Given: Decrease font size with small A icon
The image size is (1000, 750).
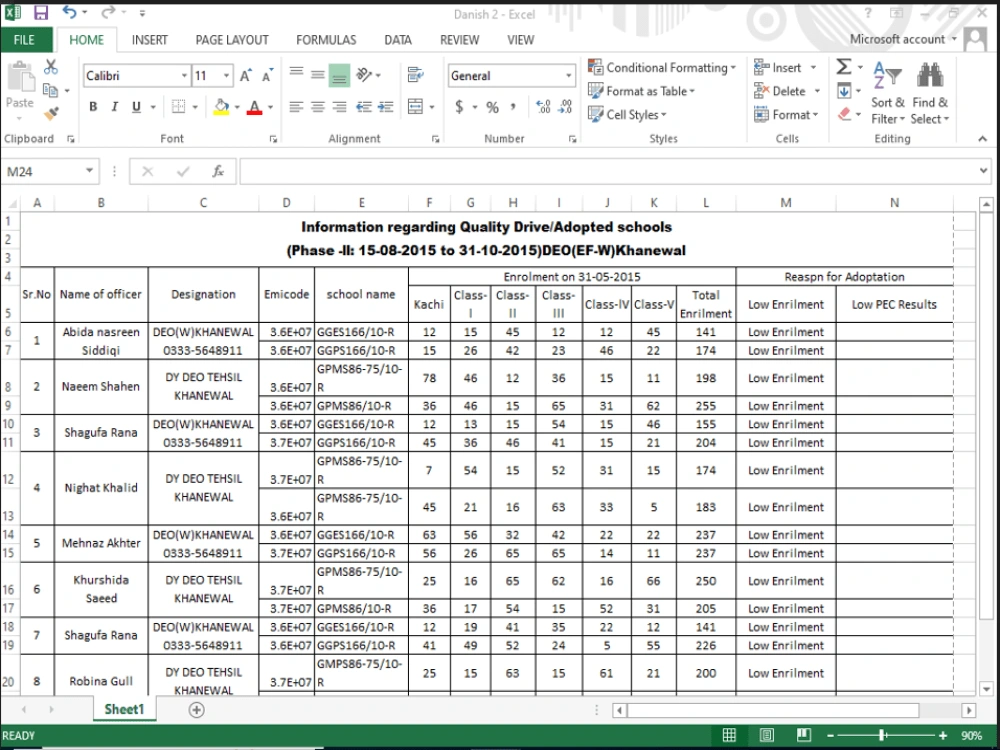Looking at the screenshot, I should pos(267,76).
